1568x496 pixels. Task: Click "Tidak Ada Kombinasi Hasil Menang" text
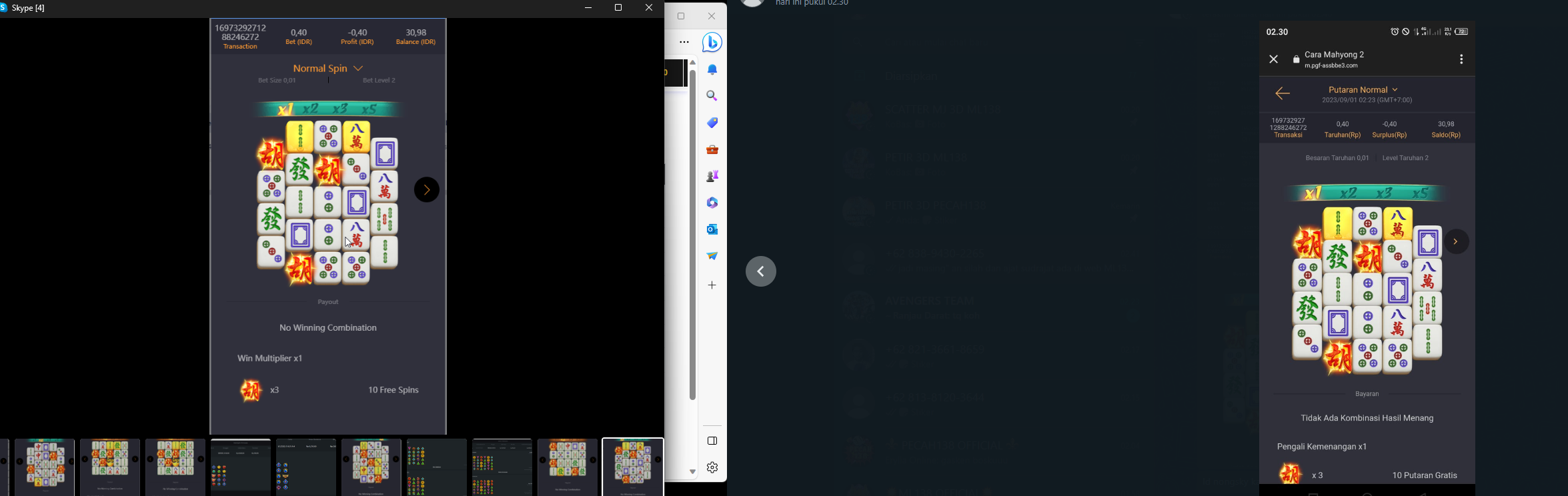coord(1367,418)
